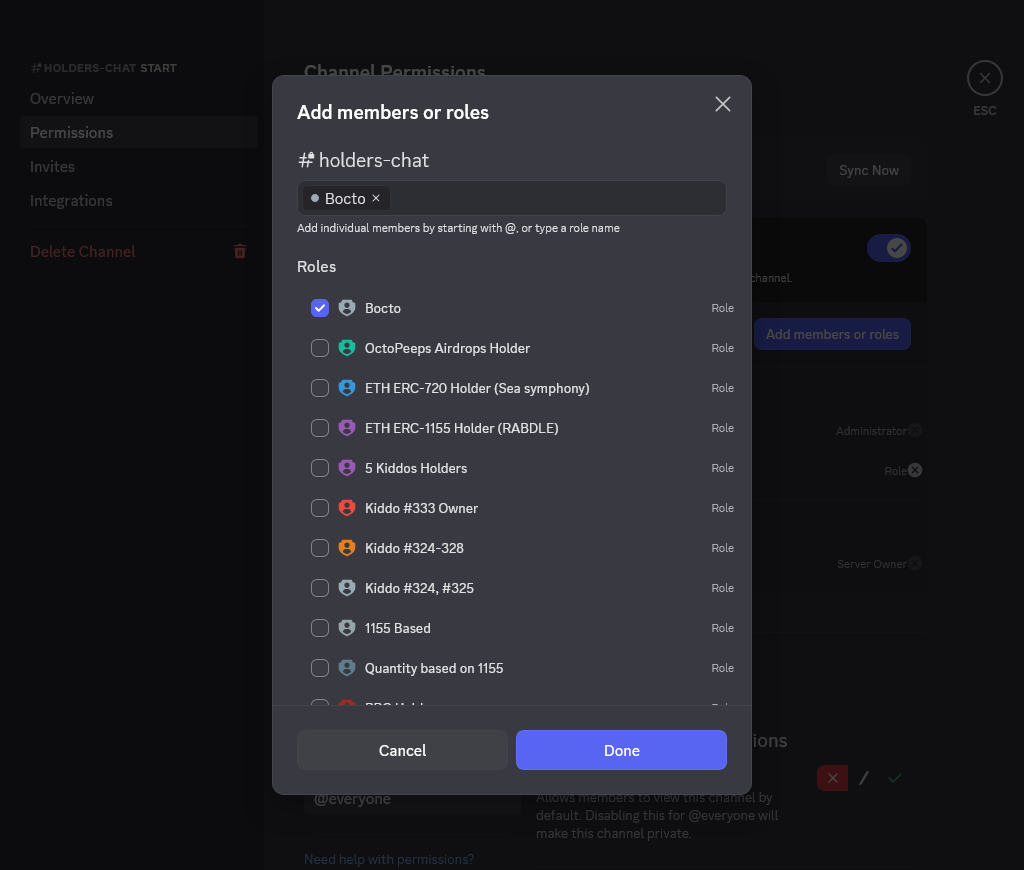Click the Kiddo #324-328 orange role icon
The image size is (1024, 870).
click(347, 548)
